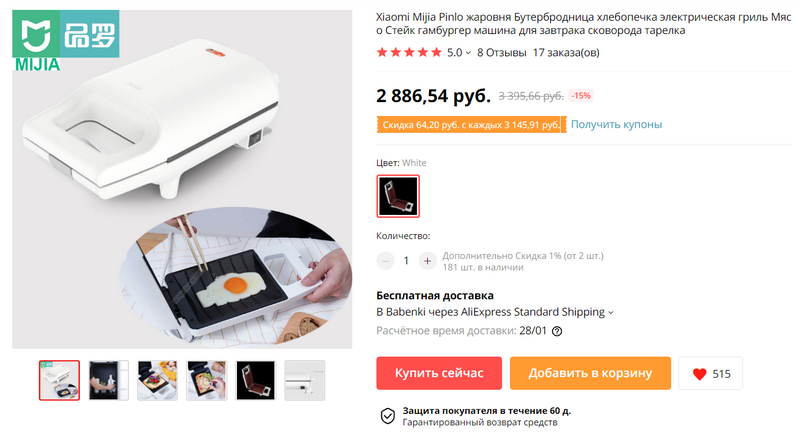Image resolution: width=800 pixels, height=434 pixels.
Task: Select the third thumbnail showing sandwich
Action: pyautogui.click(x=157, y=380)
